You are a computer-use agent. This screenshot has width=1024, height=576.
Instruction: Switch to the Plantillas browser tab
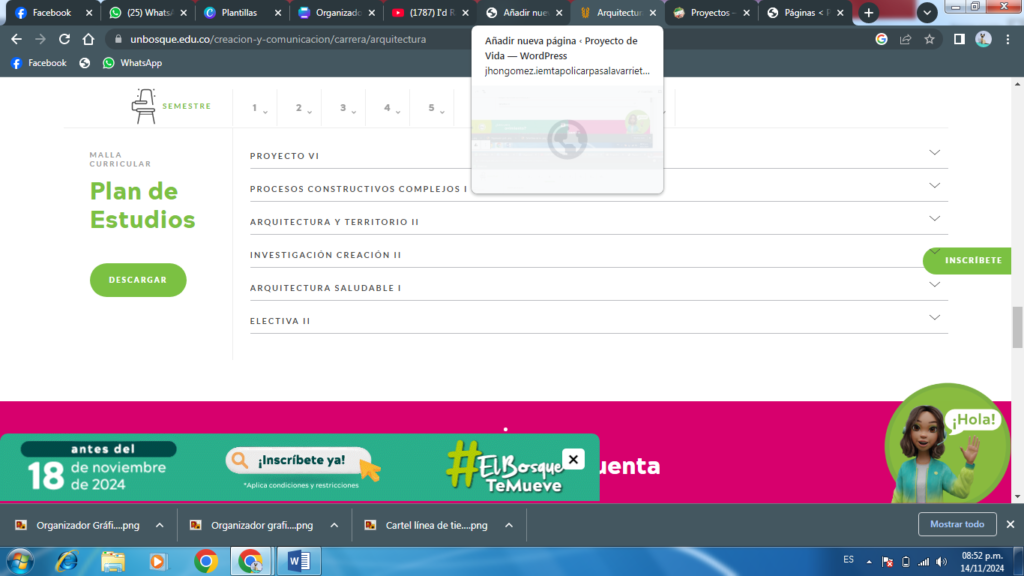[x=238, y=13]
